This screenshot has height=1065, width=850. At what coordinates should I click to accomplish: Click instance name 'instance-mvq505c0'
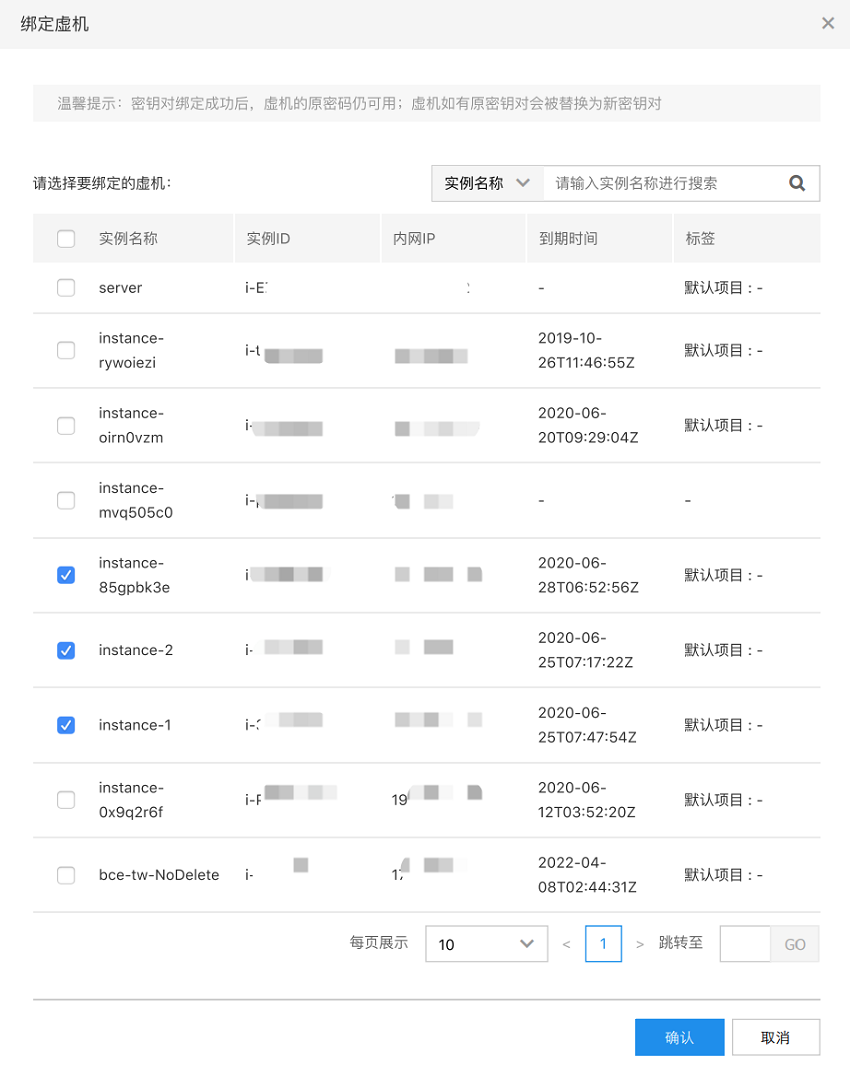[136, 501]
